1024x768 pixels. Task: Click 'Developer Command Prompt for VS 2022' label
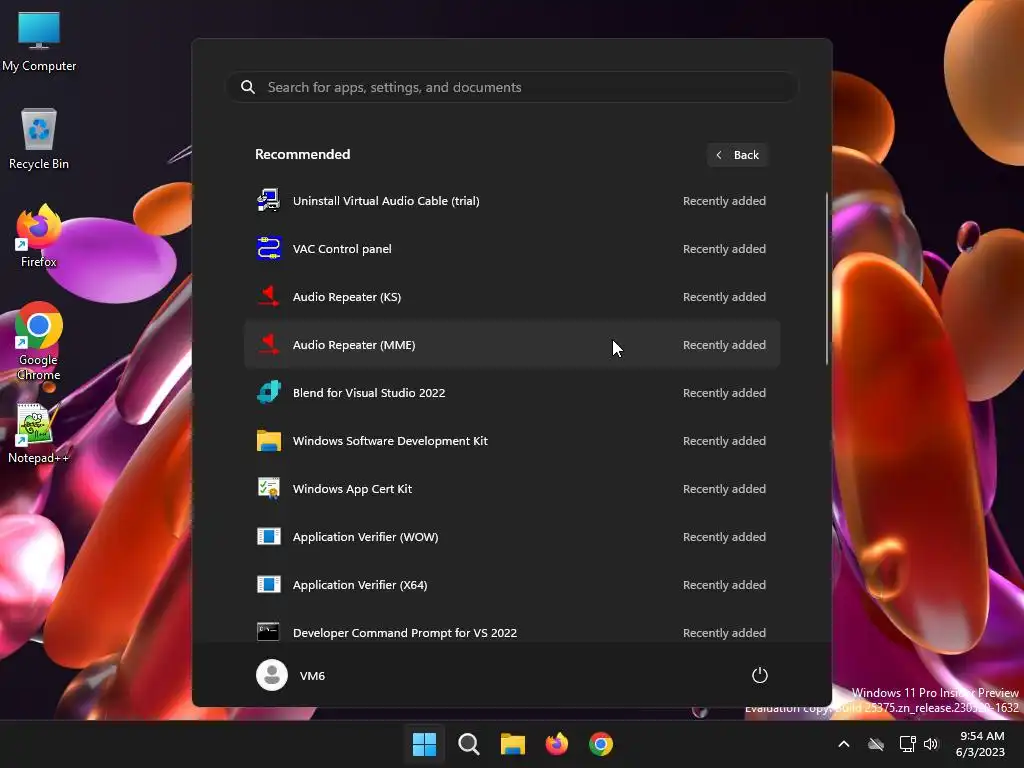pyautogui.click(x=405, y=633)
